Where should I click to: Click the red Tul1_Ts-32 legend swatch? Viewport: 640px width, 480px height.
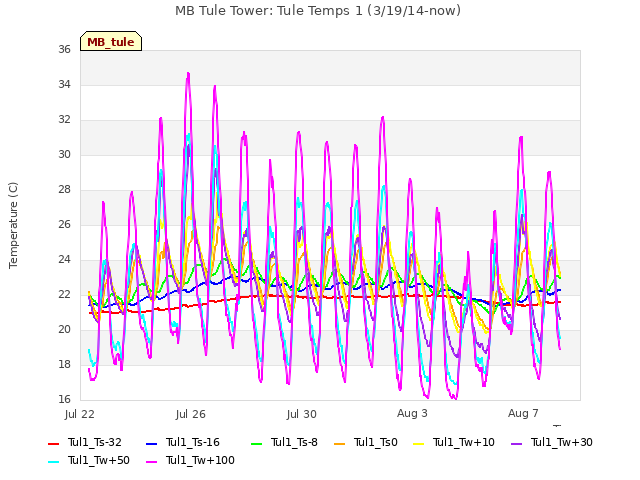53,444
